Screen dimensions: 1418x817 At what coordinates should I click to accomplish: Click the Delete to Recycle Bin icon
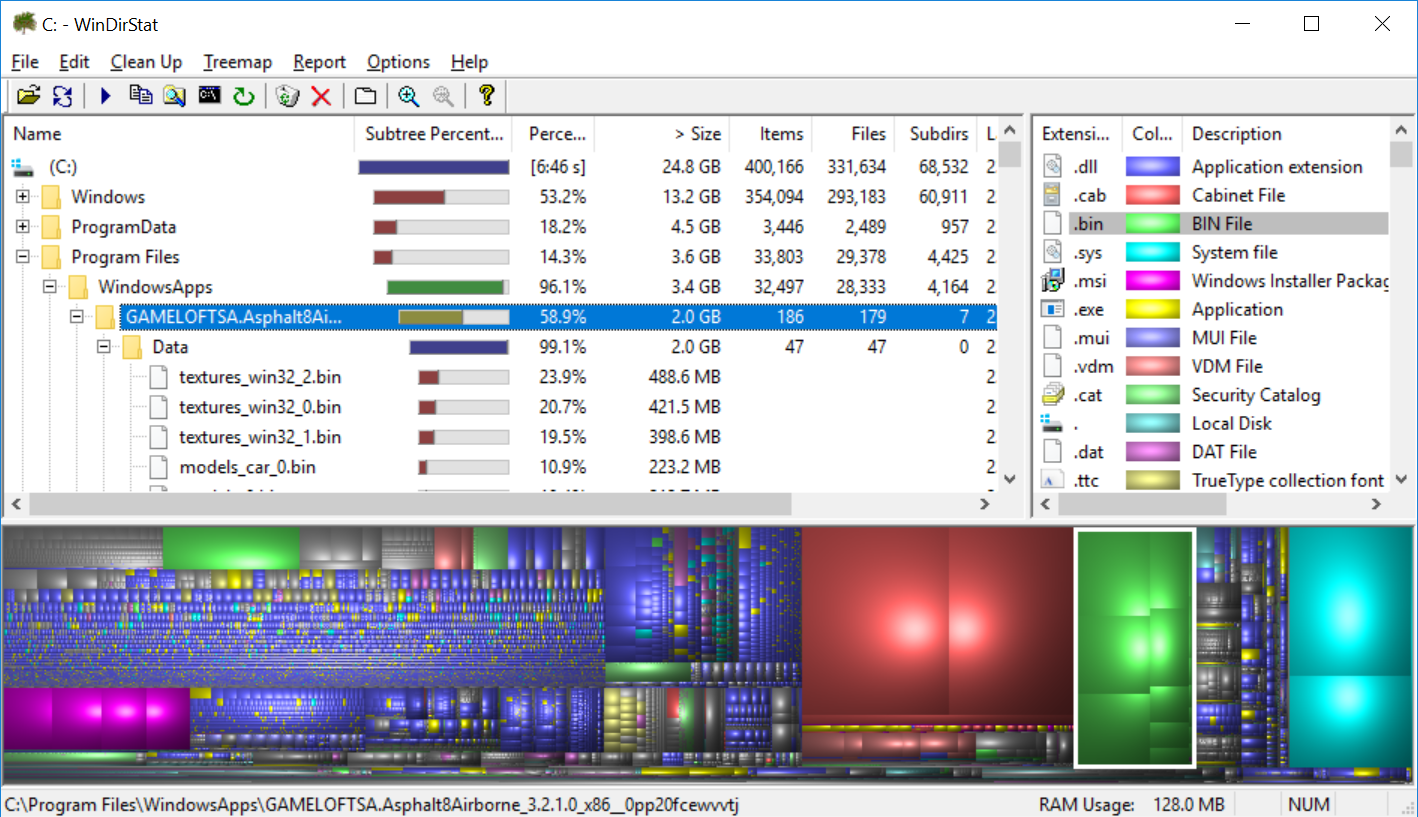288,96
